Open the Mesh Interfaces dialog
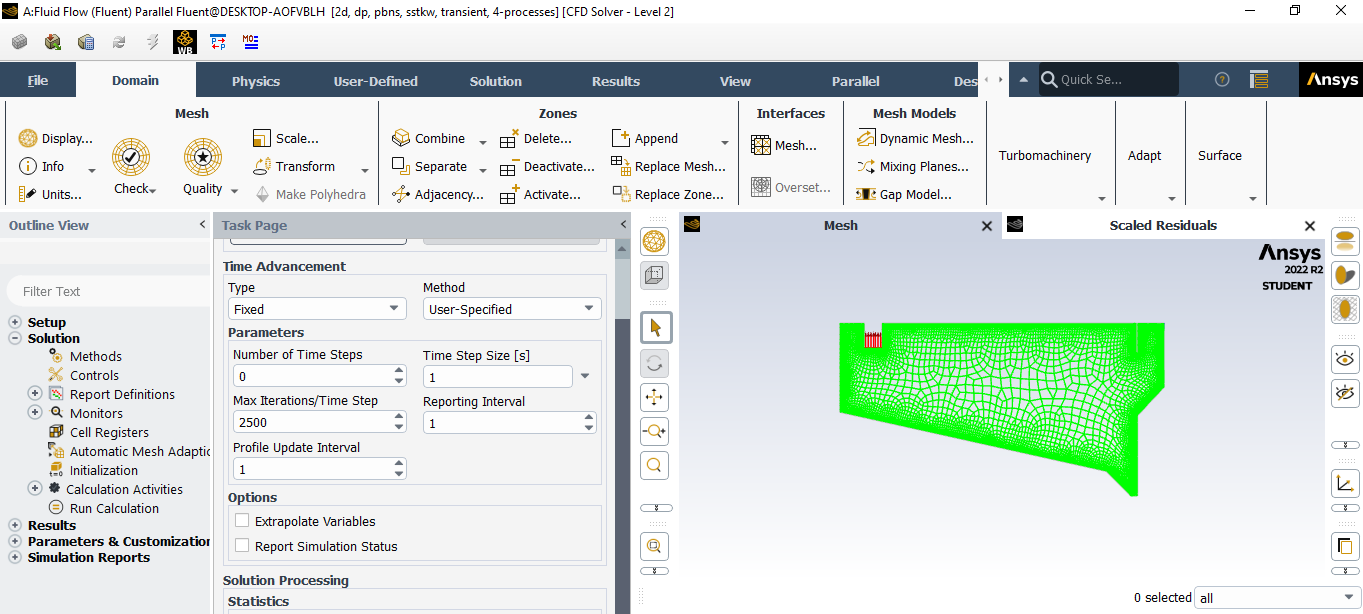This screenshot has width=1363, height=614. click(x=785, y=145)
